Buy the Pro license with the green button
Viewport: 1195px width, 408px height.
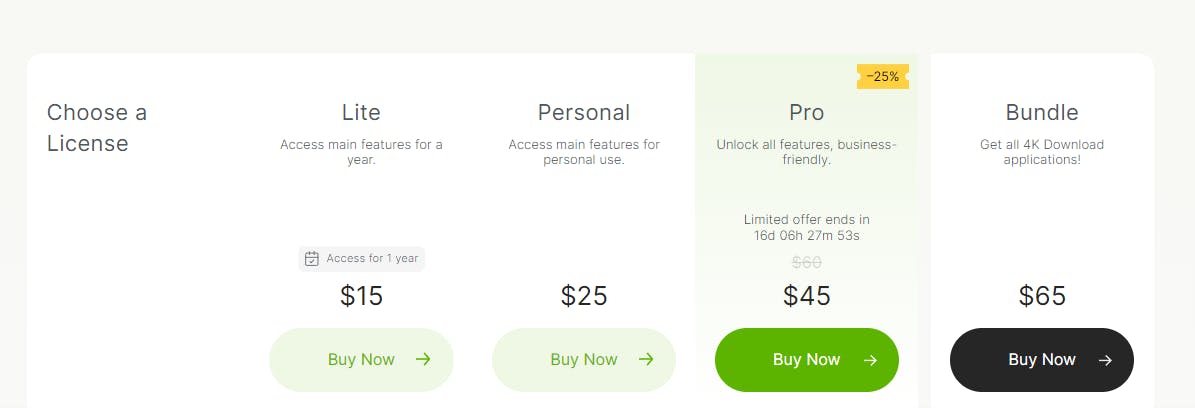click(x=807, y=360)
